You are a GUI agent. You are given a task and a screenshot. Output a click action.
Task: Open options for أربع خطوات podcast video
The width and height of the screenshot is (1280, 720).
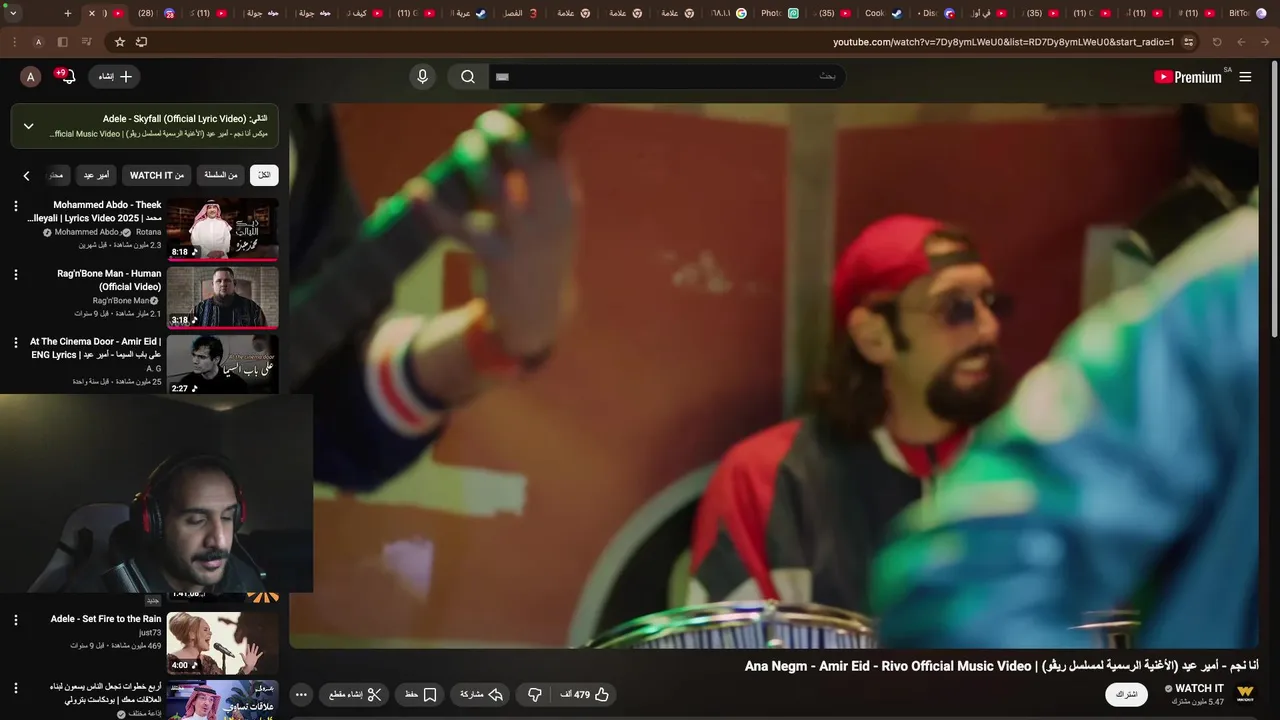[x=15, y=688]
